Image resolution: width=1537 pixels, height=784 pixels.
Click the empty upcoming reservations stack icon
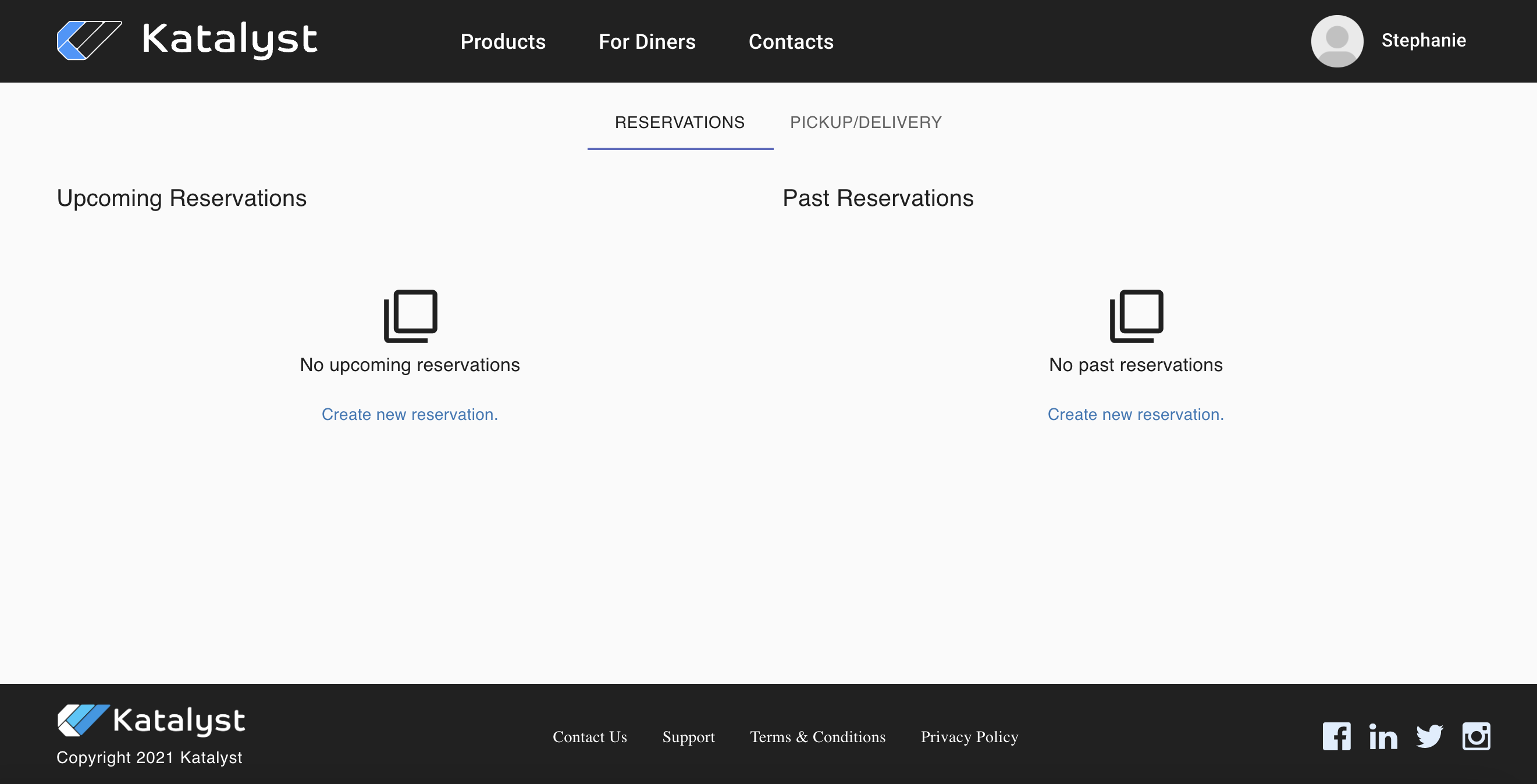click(x=411, y=316)
